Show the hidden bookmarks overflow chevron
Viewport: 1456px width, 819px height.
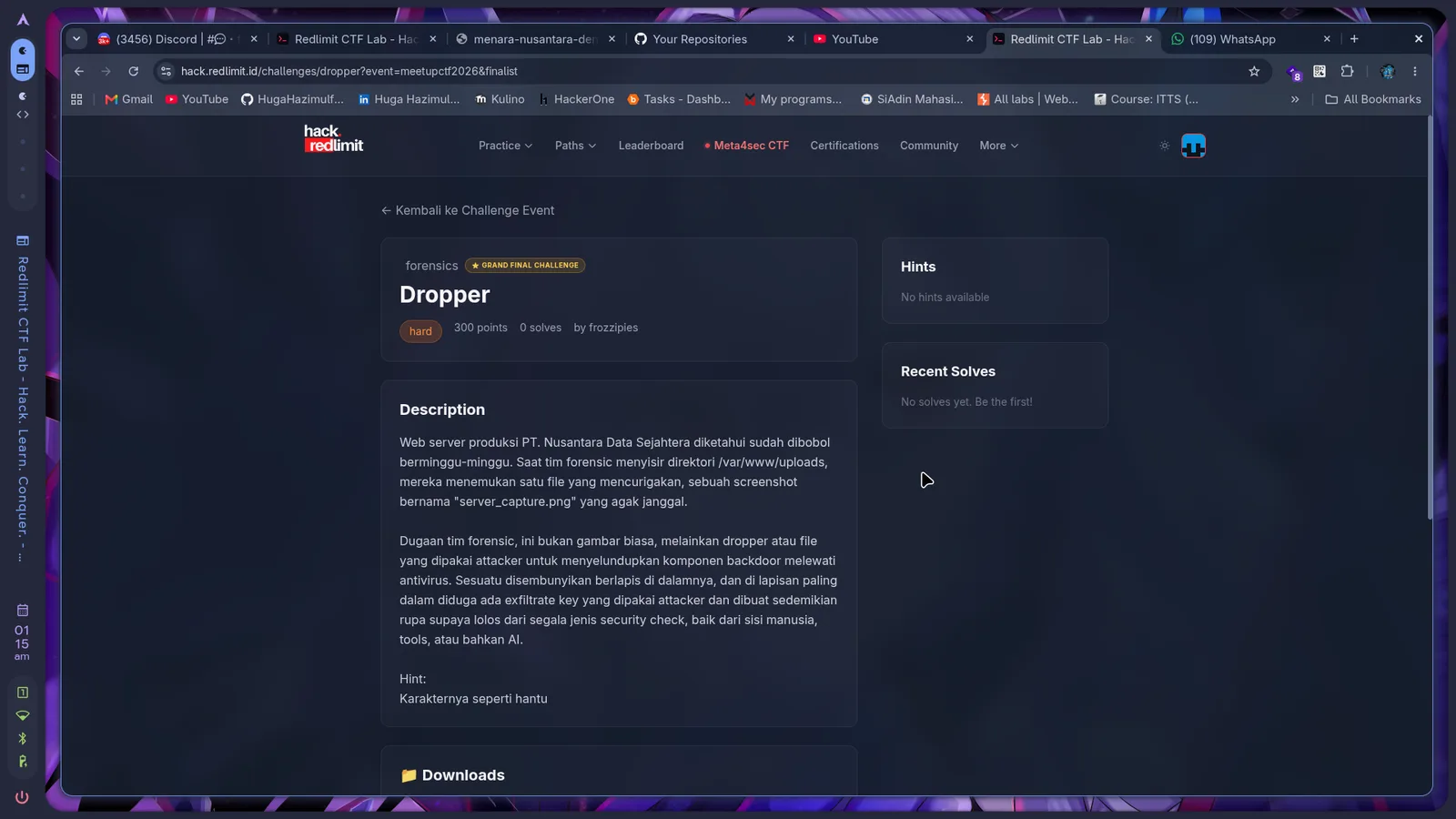point(1295,99)
